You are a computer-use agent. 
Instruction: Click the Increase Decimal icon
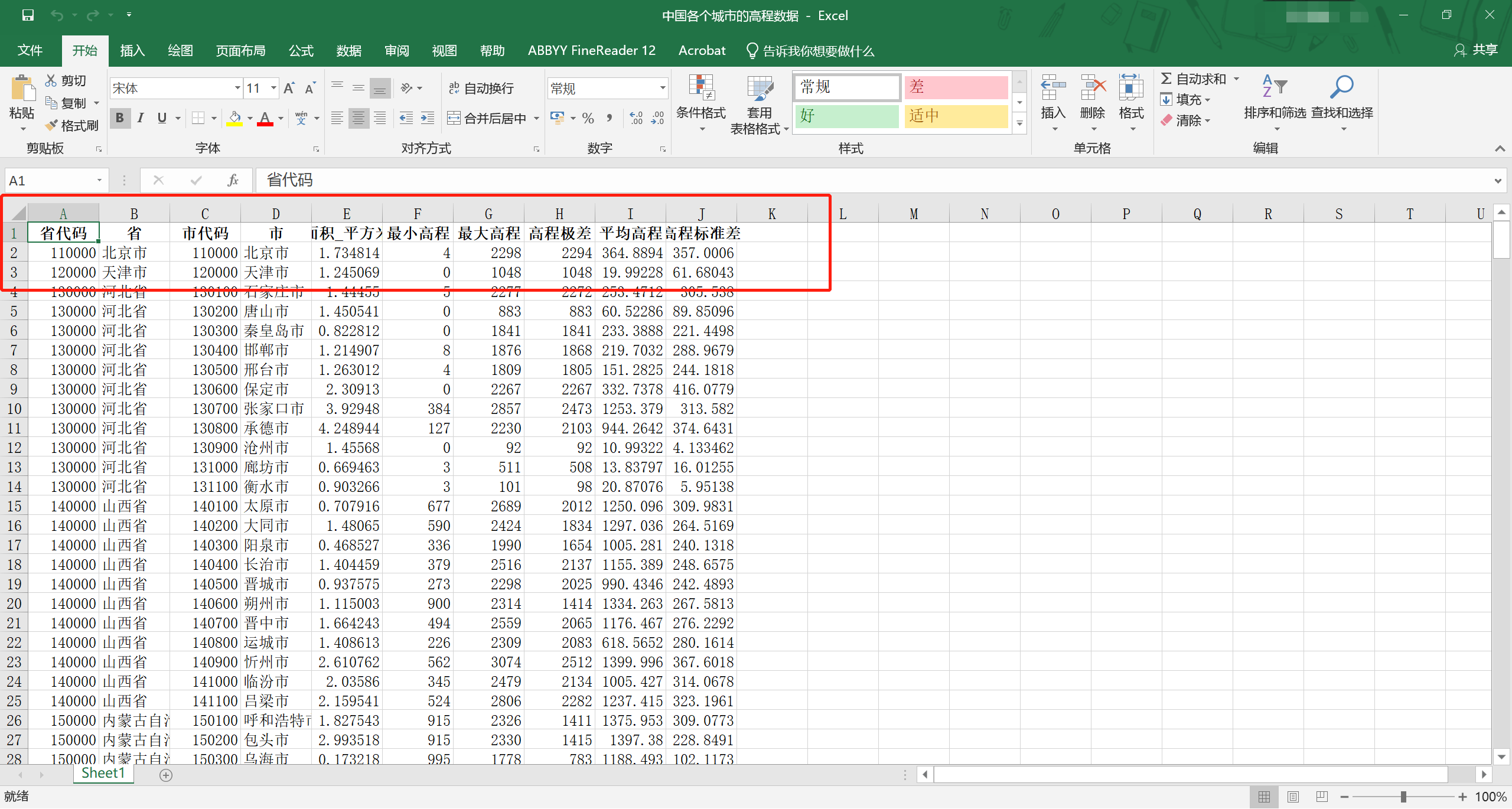[x=636, y=118]
